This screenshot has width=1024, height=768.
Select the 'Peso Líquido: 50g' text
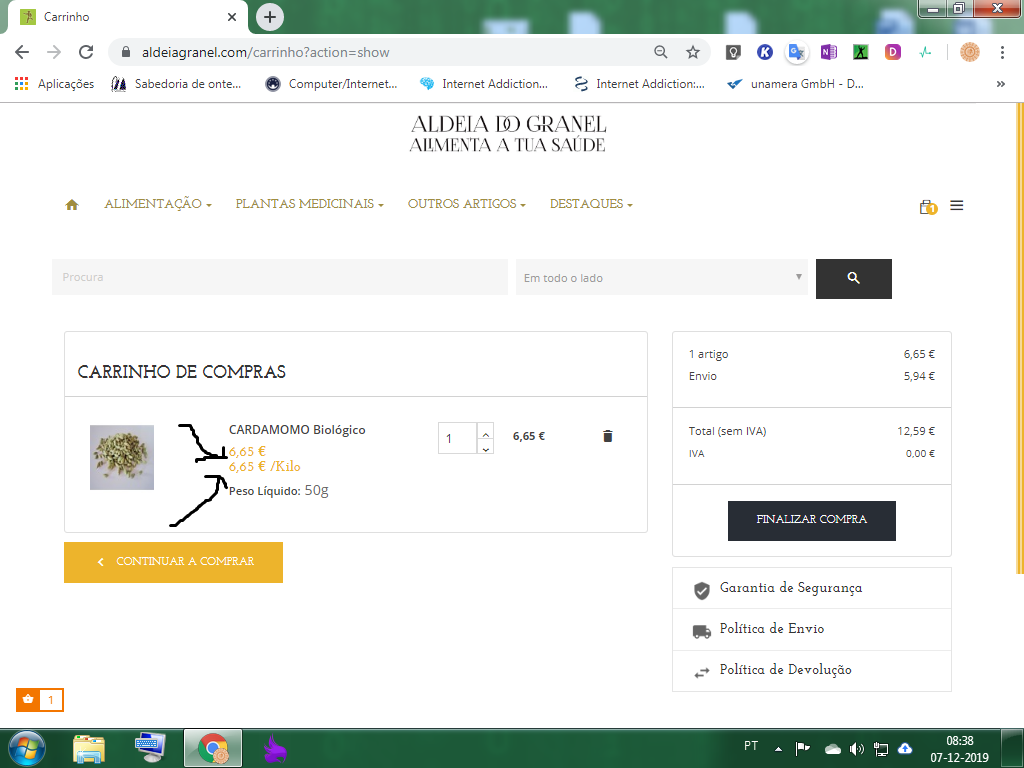[279, 490]
